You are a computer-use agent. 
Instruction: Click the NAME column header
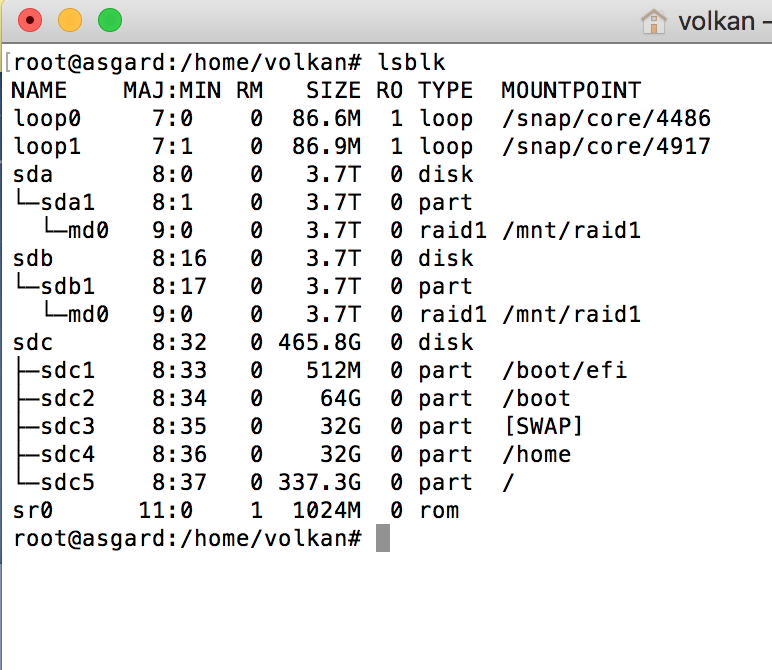point(38,91)
